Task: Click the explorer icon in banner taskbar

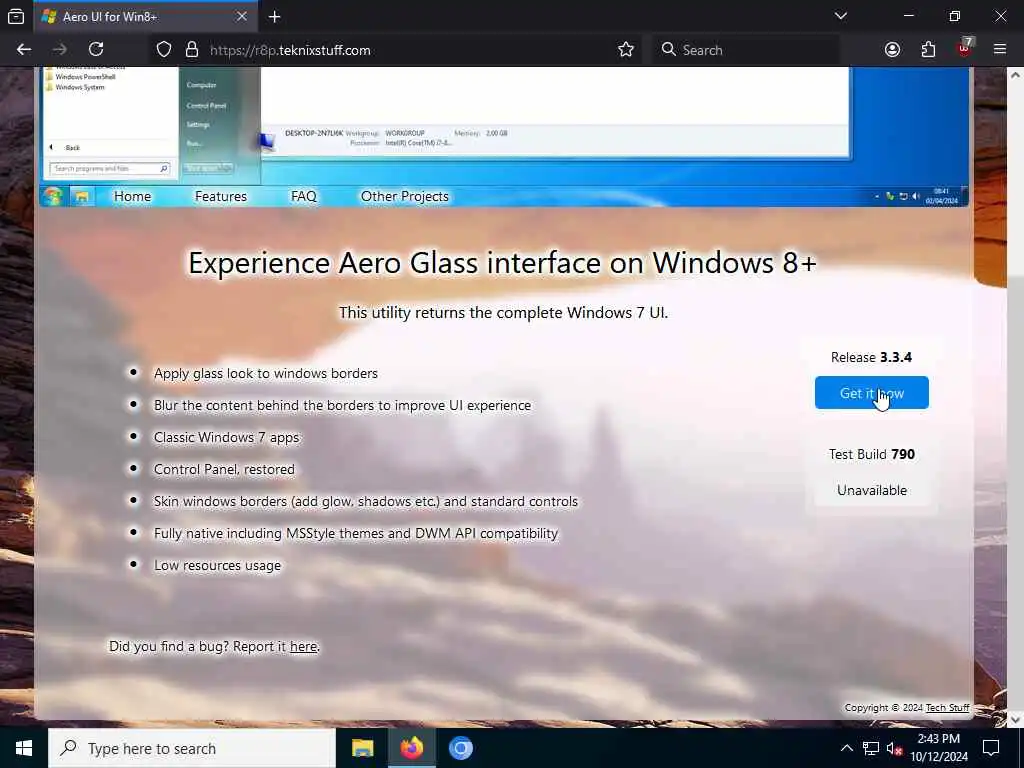Action: [x=82, y=197]
